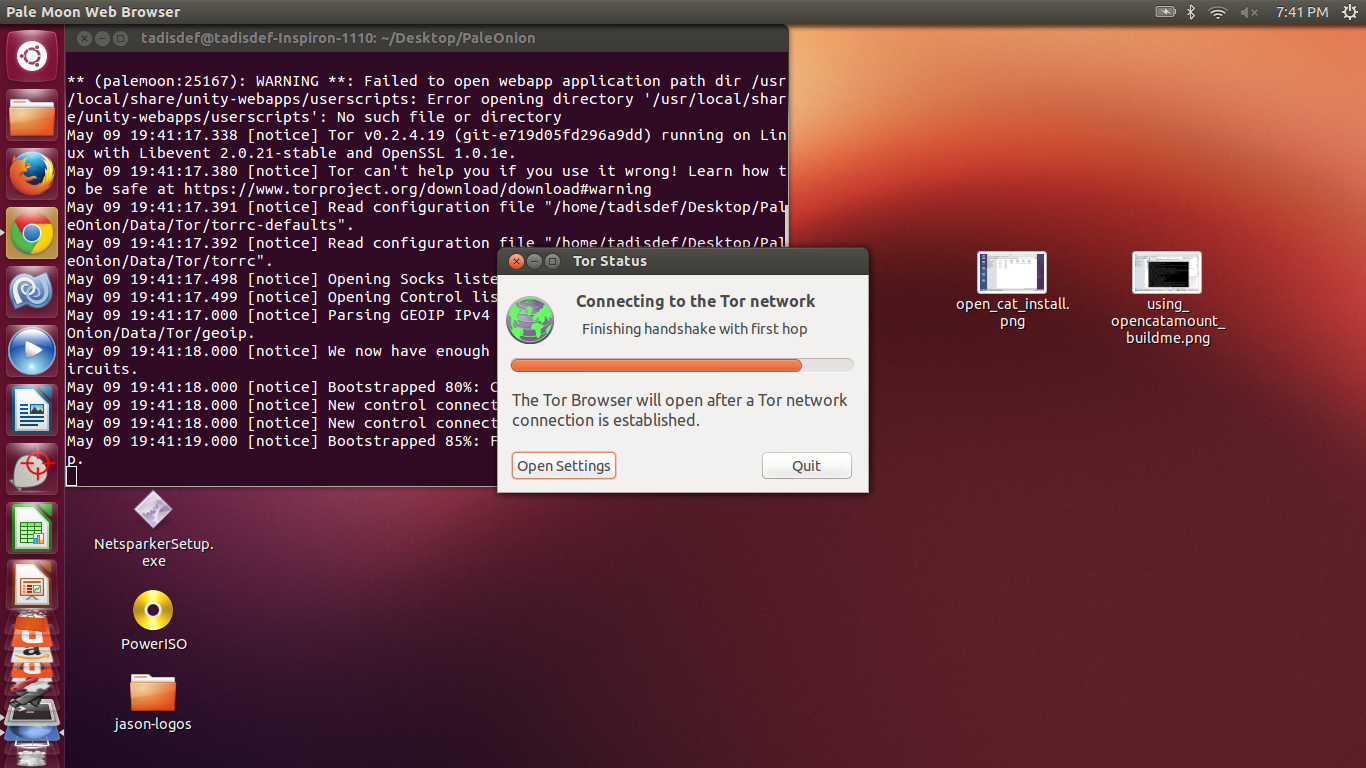1366x768 pixels.
Task: Open the Bluetooth indicator menu
Action: [1191, 12]
